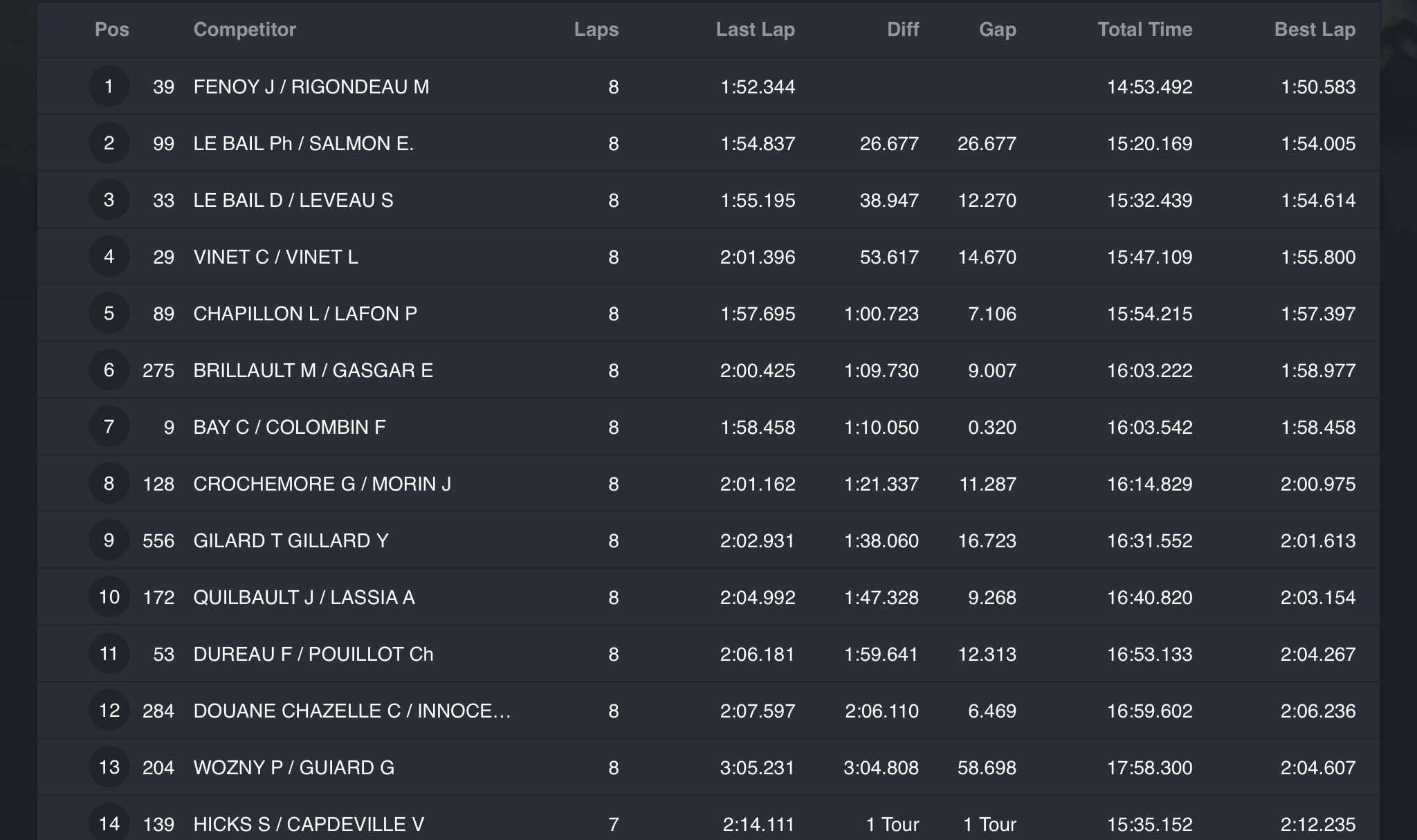Click position badge 3 circle
Viewport: 1417px width, 840px height.
coord(109,200)
